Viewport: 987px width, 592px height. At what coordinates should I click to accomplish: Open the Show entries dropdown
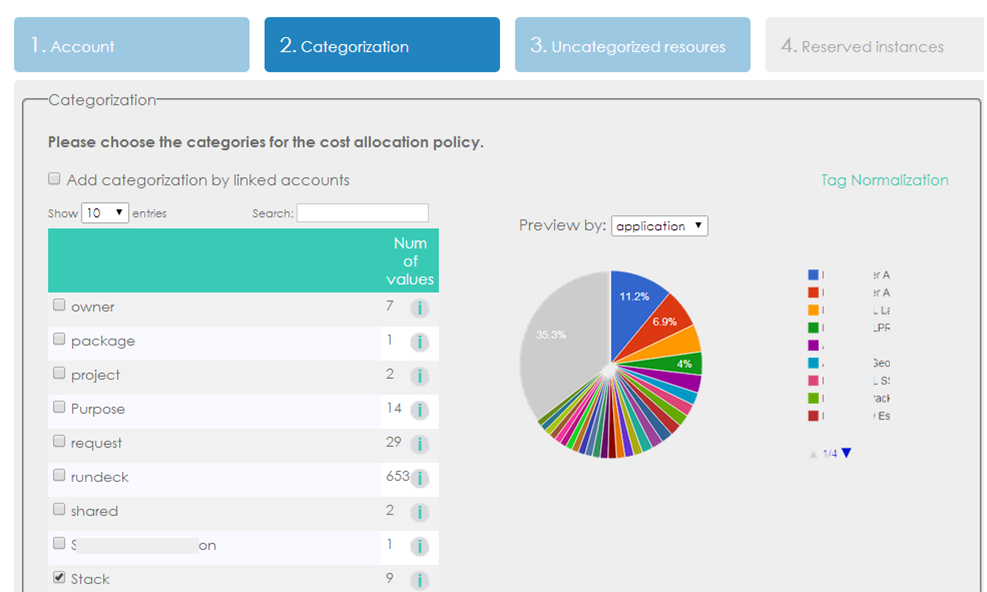pos(105,213)
